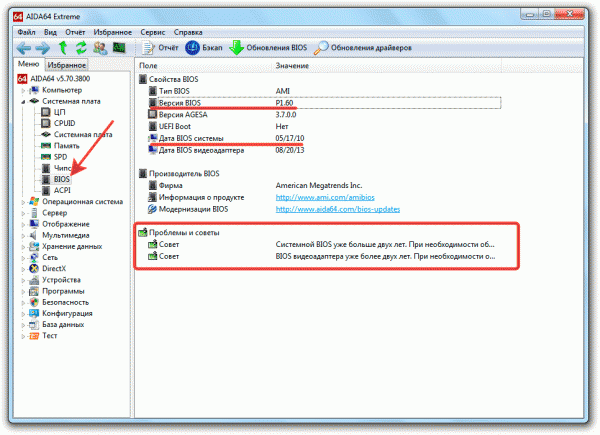This screenshot has width=600, height=435.
Task: Click the Поле column header
Action: click(148, 66)
